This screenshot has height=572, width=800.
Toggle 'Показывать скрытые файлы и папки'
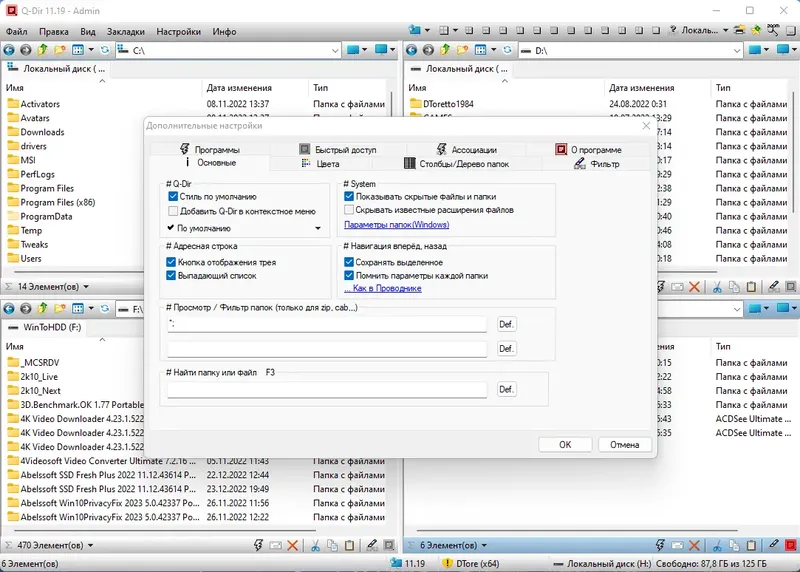pos(349,196)
